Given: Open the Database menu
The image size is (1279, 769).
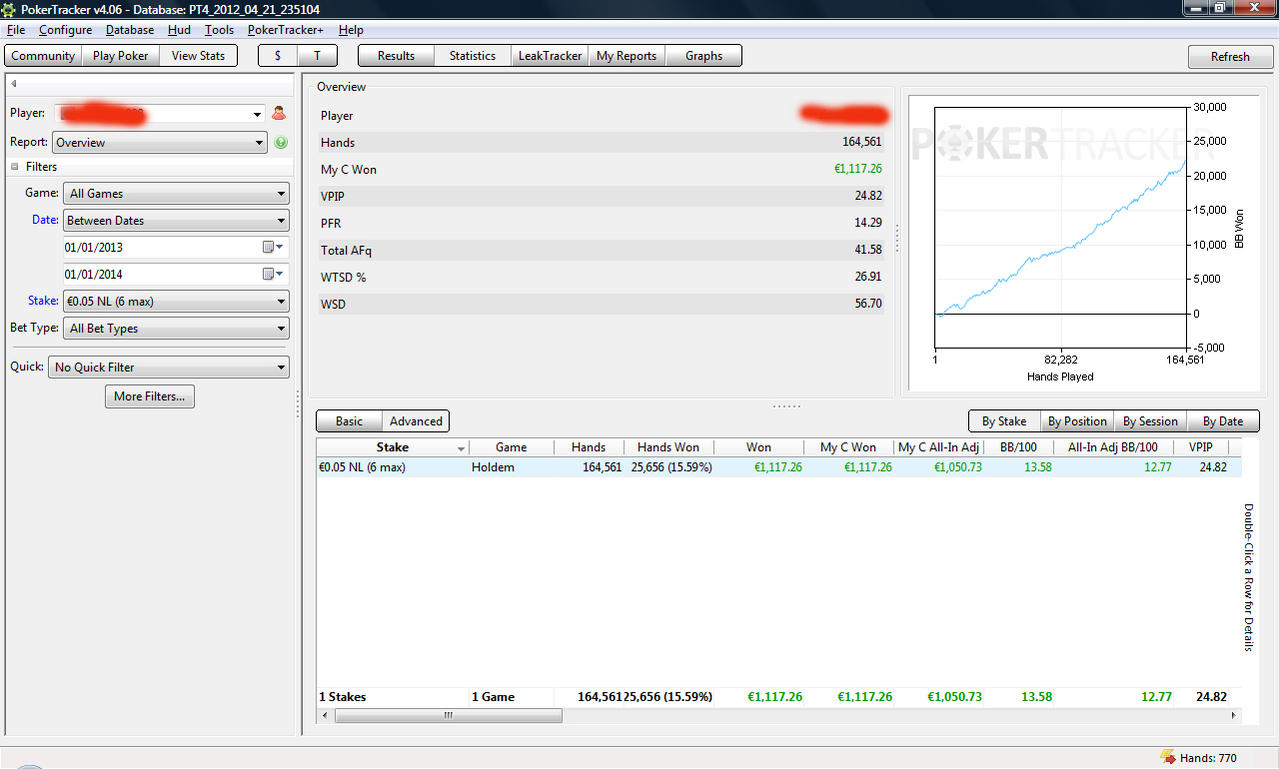Looking at the screenshot, I should click(x=130, y=30).
